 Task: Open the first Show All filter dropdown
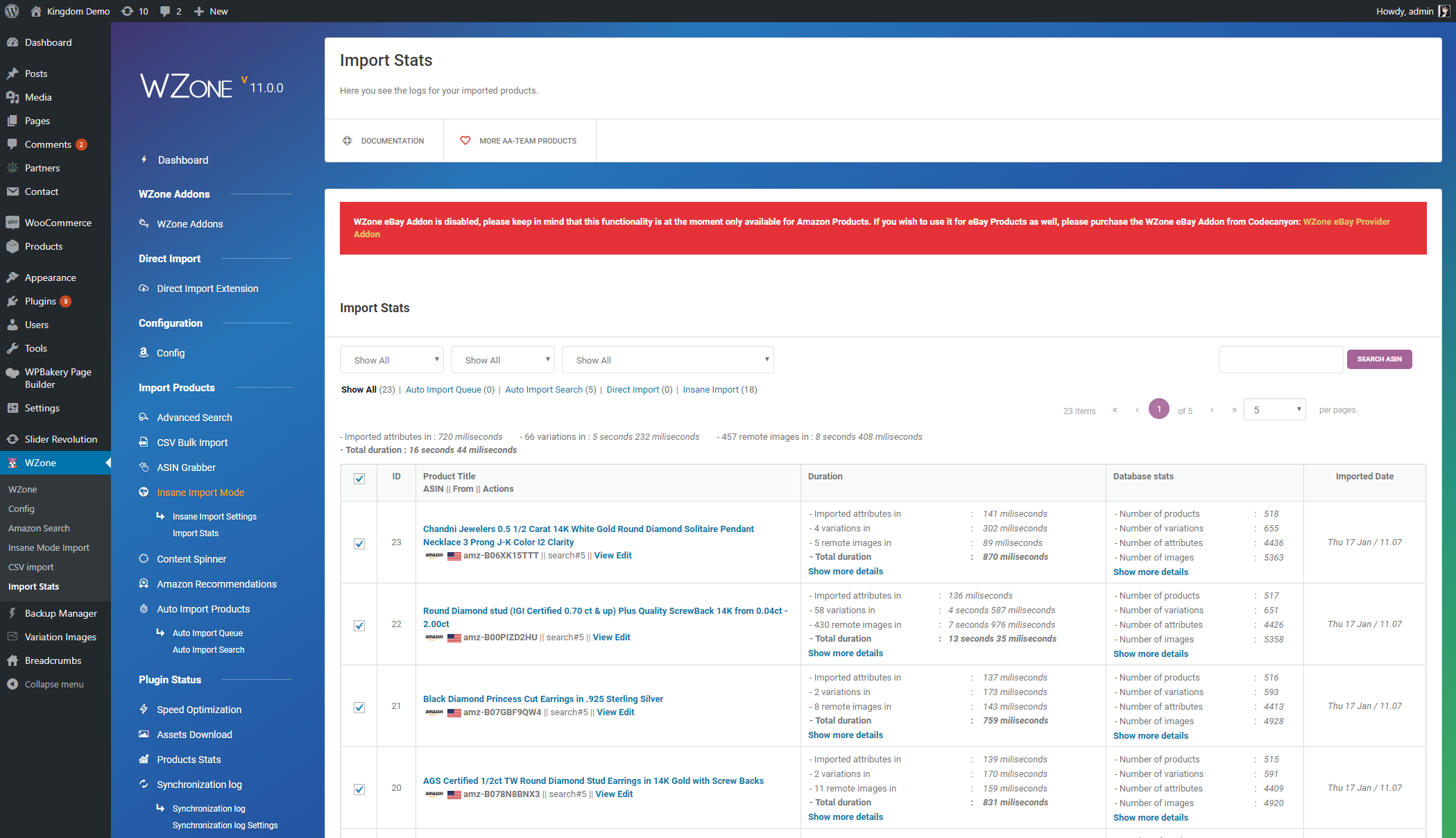click(x=392, y=360)
